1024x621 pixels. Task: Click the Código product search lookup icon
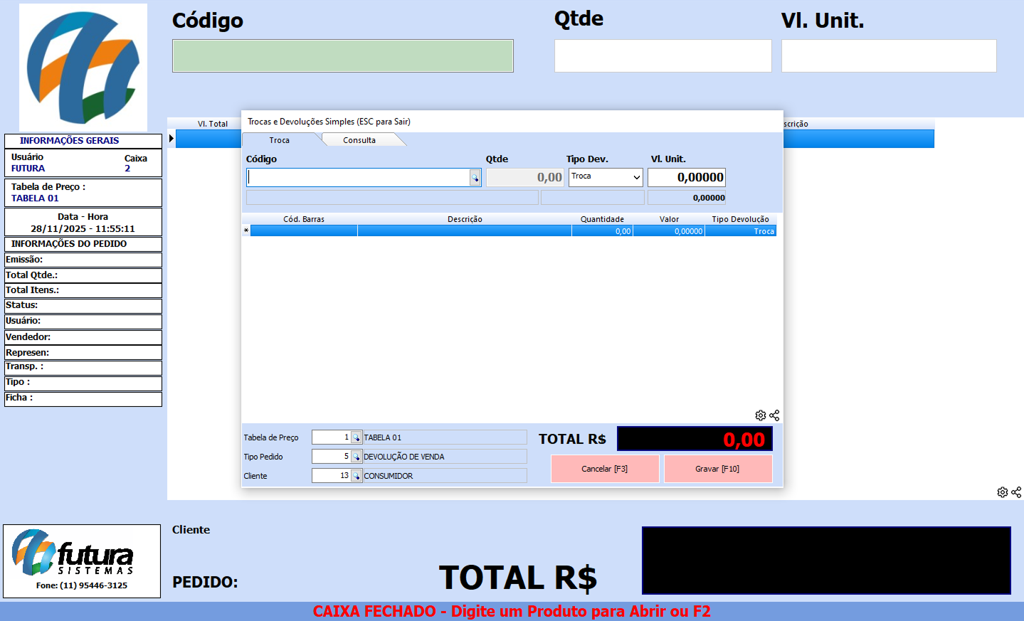point(475,178)
